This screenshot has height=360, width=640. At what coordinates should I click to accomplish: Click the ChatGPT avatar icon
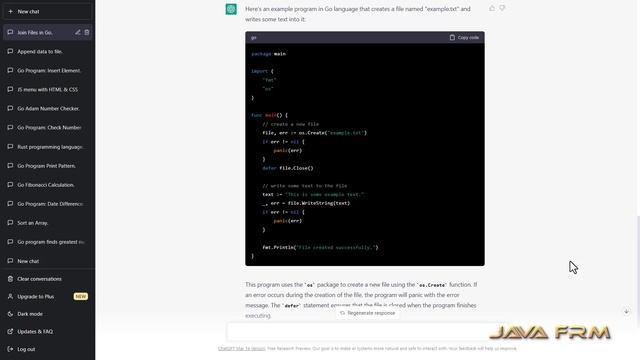tap(231, 9)
